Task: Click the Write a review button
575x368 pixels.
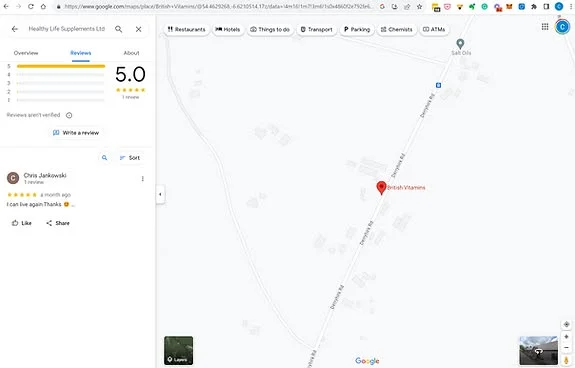Action: [x=76, y=133]
